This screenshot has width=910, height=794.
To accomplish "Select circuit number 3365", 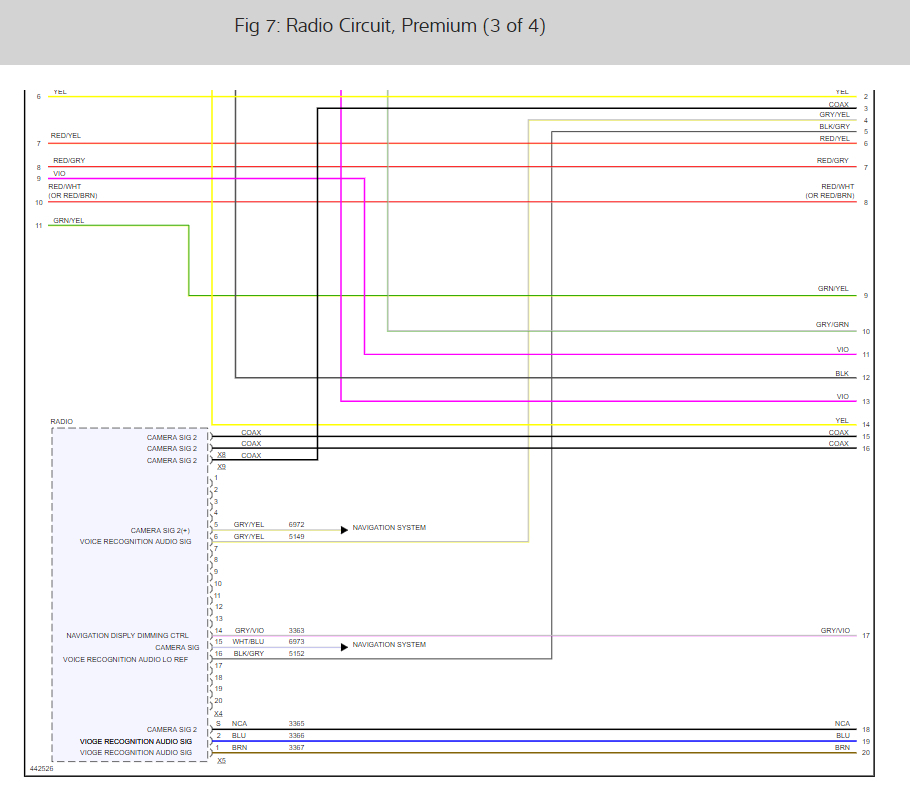I will tap(296, 724).
